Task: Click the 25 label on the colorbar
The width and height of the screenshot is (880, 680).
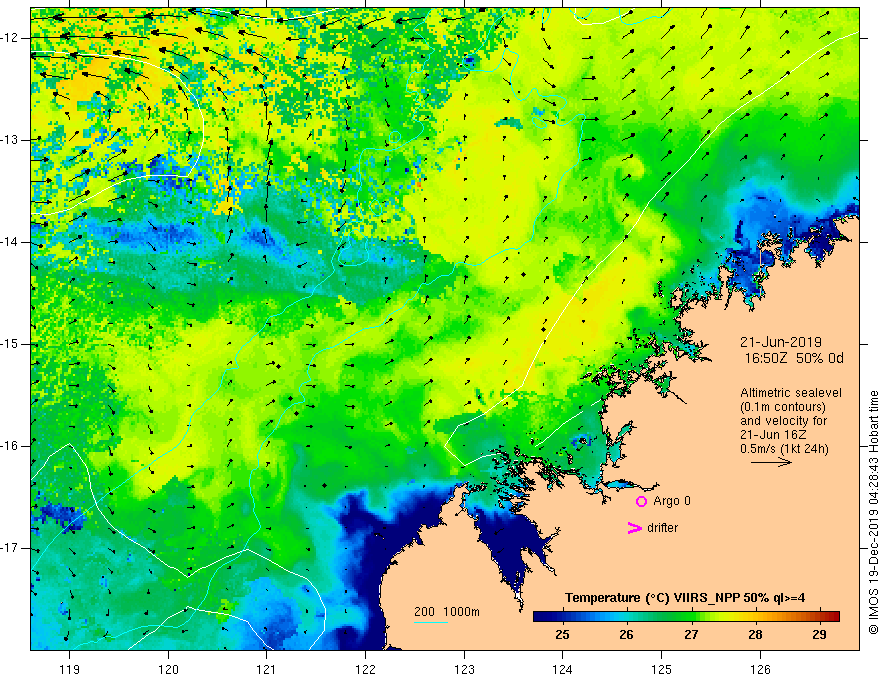Action: 562,635
